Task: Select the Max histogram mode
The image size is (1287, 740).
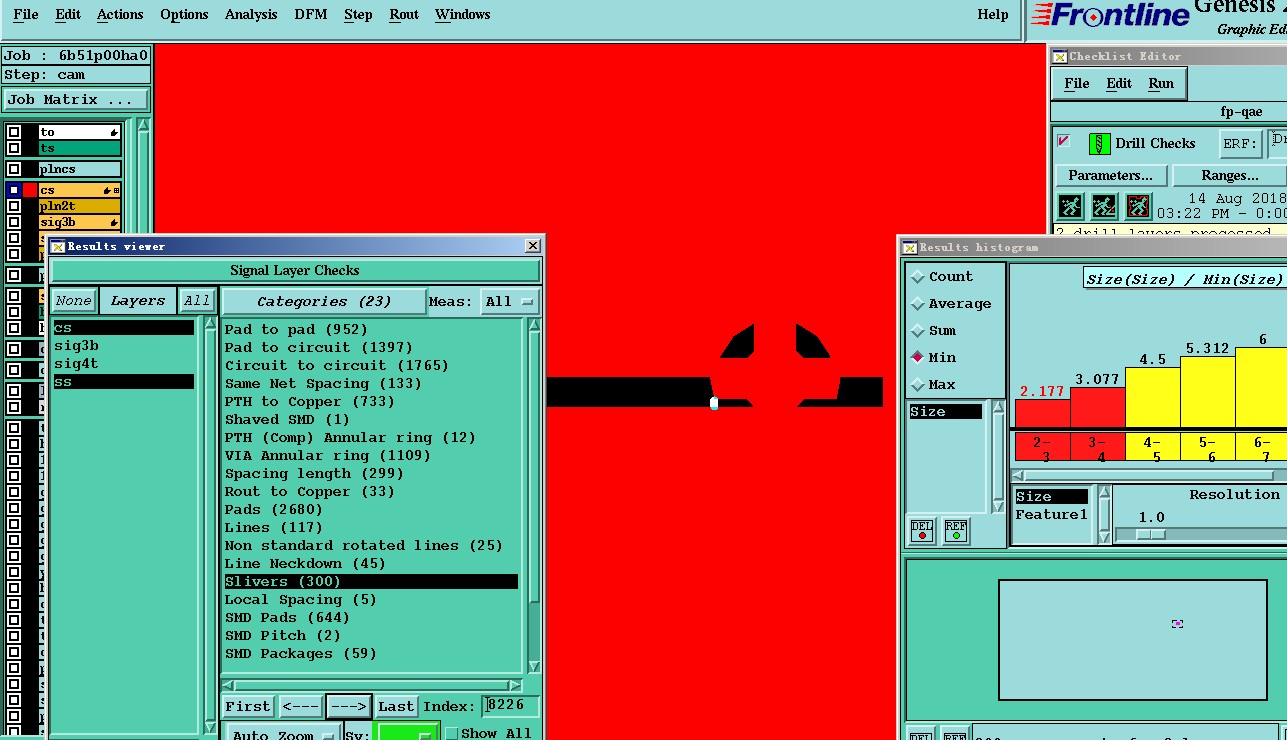Action: (918, 385)
